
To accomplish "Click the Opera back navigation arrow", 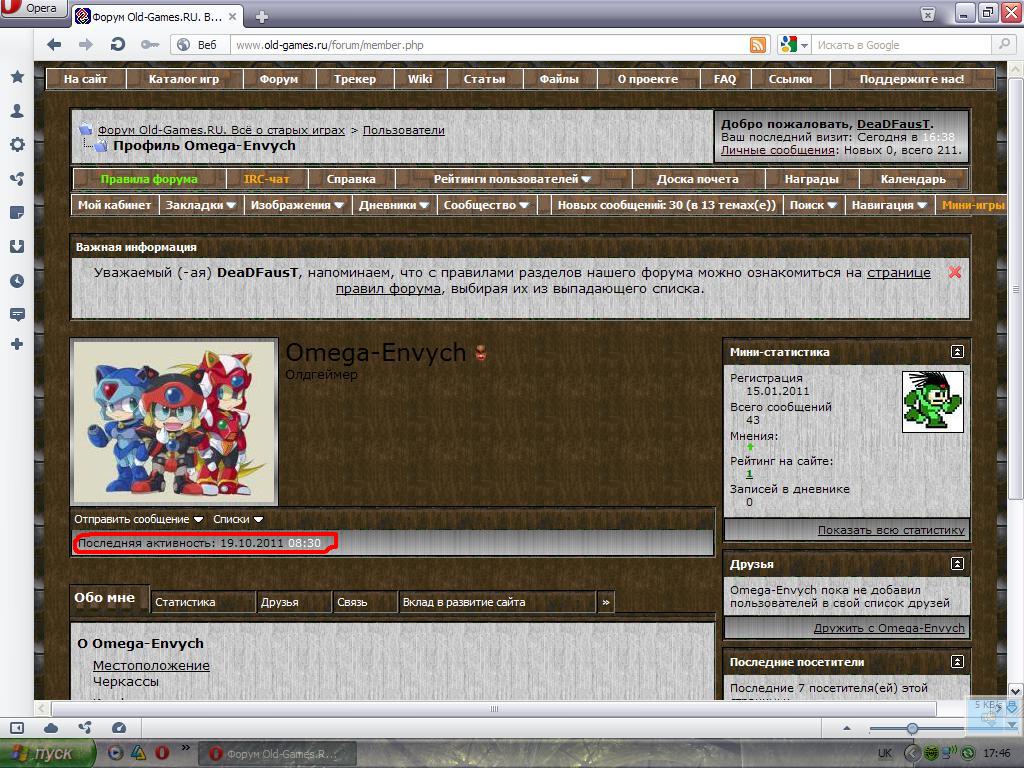I will point(54,44).
